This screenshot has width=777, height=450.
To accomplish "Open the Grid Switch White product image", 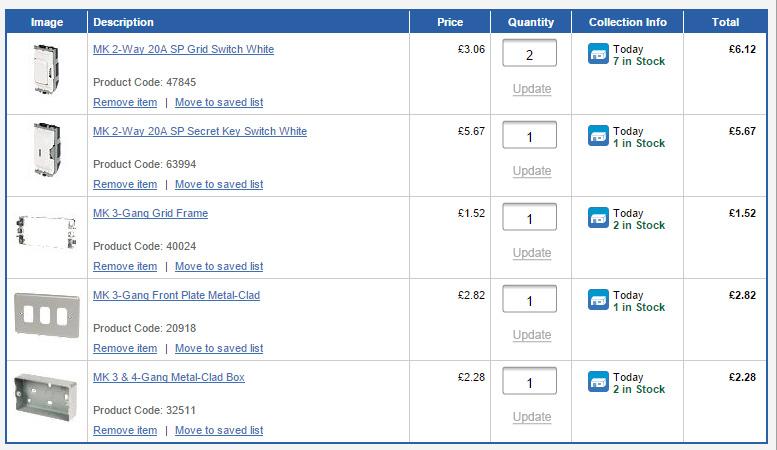I will pyautogui.click(x=46, y=74).
